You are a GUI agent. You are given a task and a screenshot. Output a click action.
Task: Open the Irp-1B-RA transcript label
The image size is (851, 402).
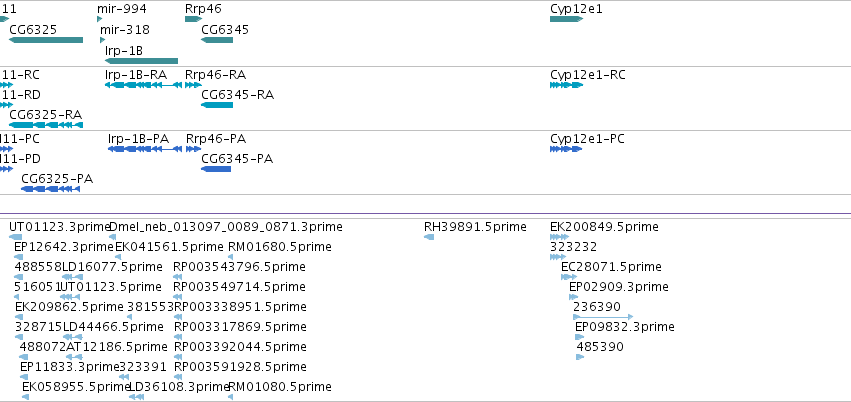(x=136, y=75)
